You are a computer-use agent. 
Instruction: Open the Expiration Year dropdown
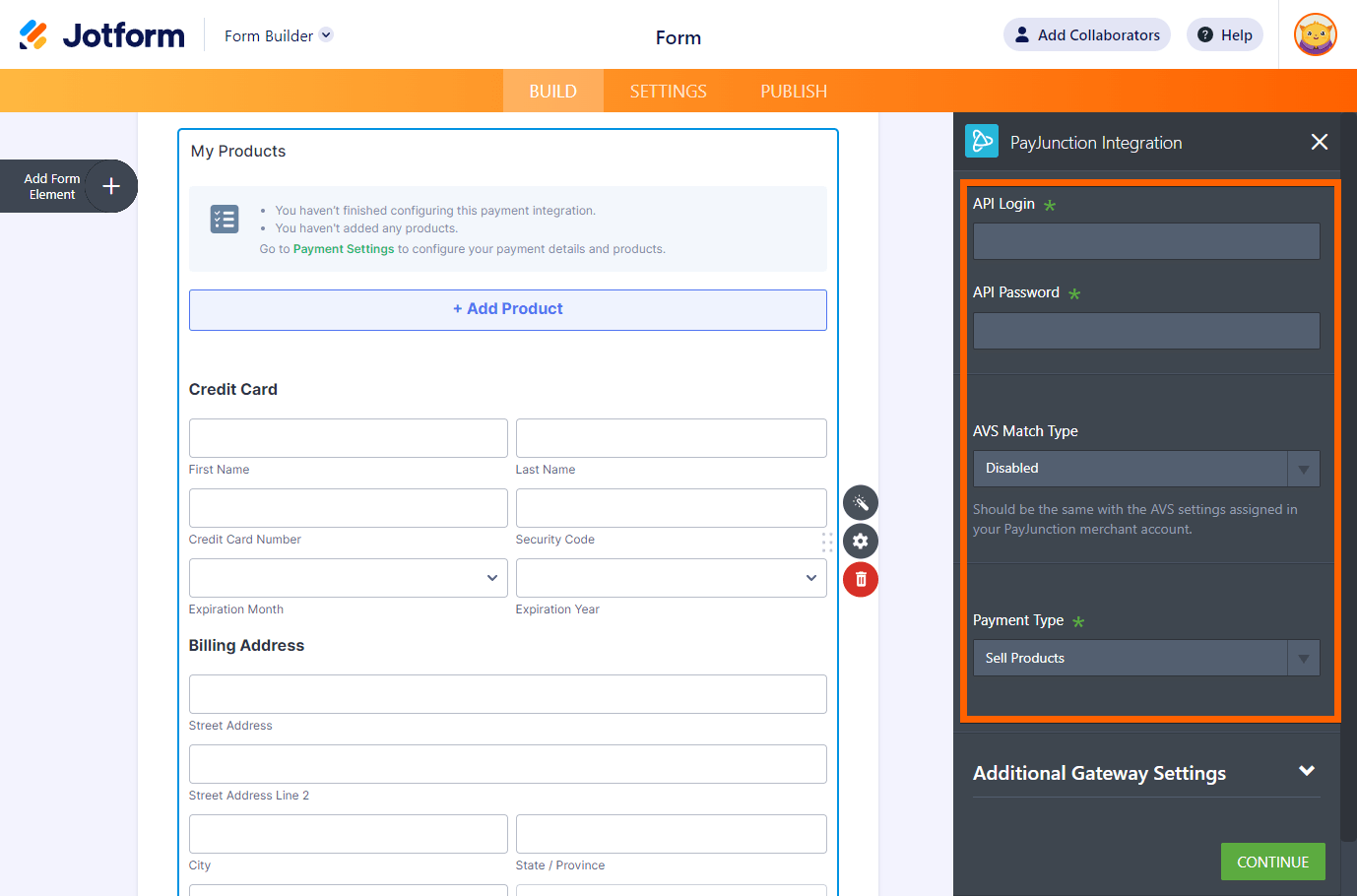[x=672, y=578]
